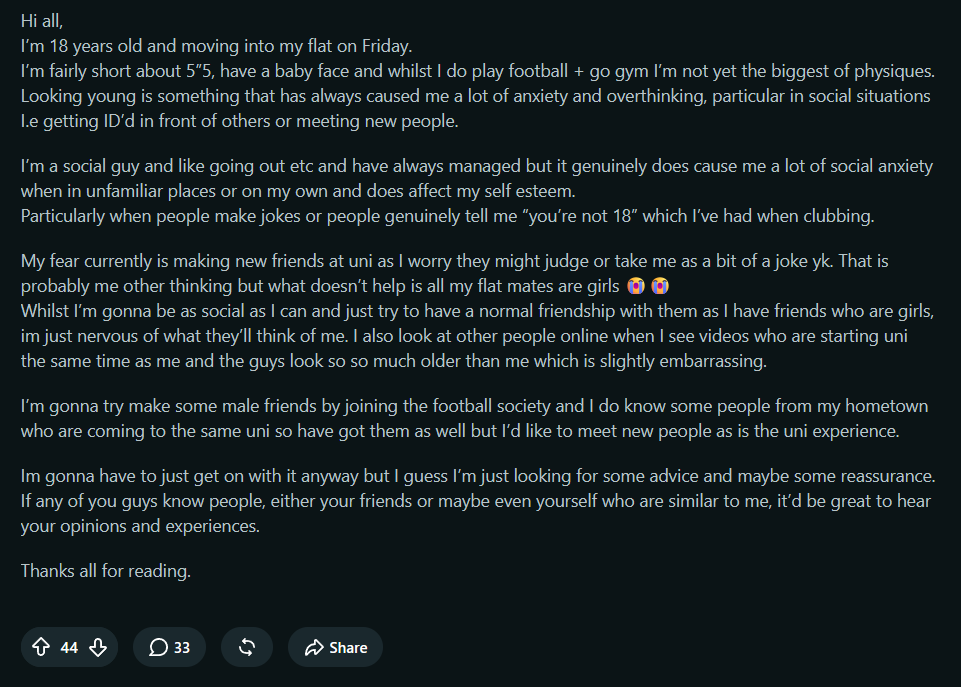Viewport: 961px width, 687px height.
Task: Upvote the post with the up arrow
Action: [x=41, y=647]
